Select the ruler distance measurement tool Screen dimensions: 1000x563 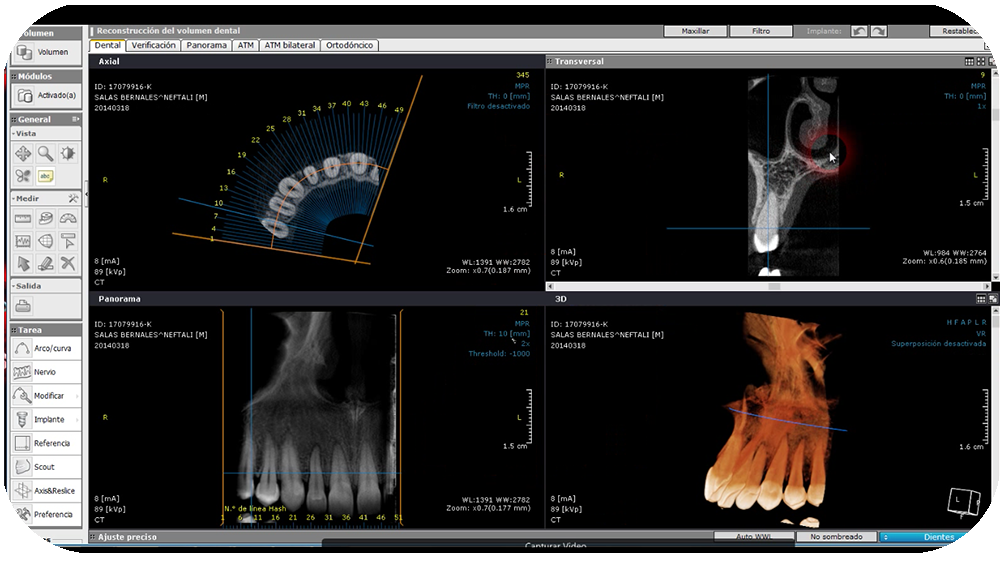23,219
